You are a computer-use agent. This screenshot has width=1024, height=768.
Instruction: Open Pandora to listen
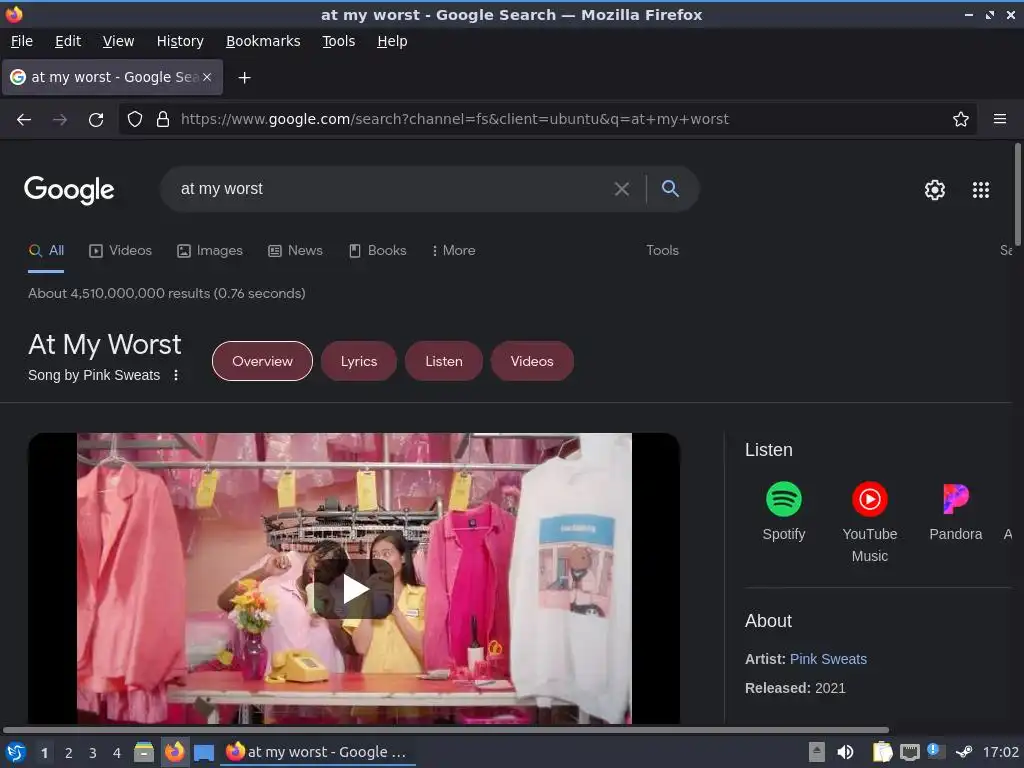(955, 511)
